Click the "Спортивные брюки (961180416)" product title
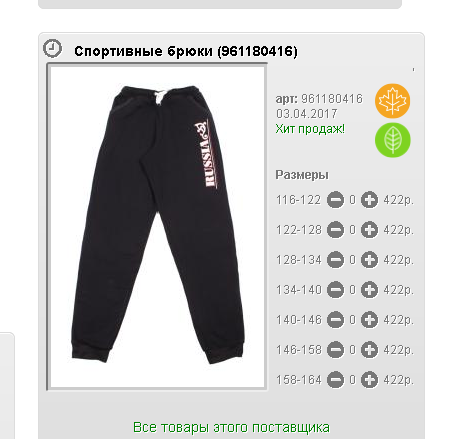The height and width of the screenshot is (439, 451). 186,51
